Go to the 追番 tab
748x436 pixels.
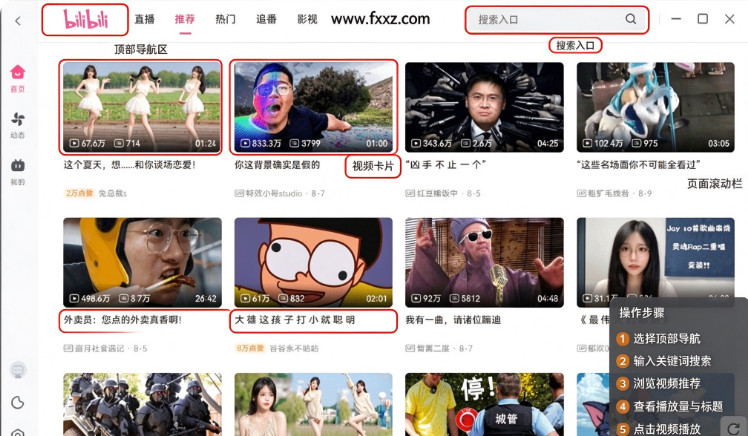(x=266, y=19)
